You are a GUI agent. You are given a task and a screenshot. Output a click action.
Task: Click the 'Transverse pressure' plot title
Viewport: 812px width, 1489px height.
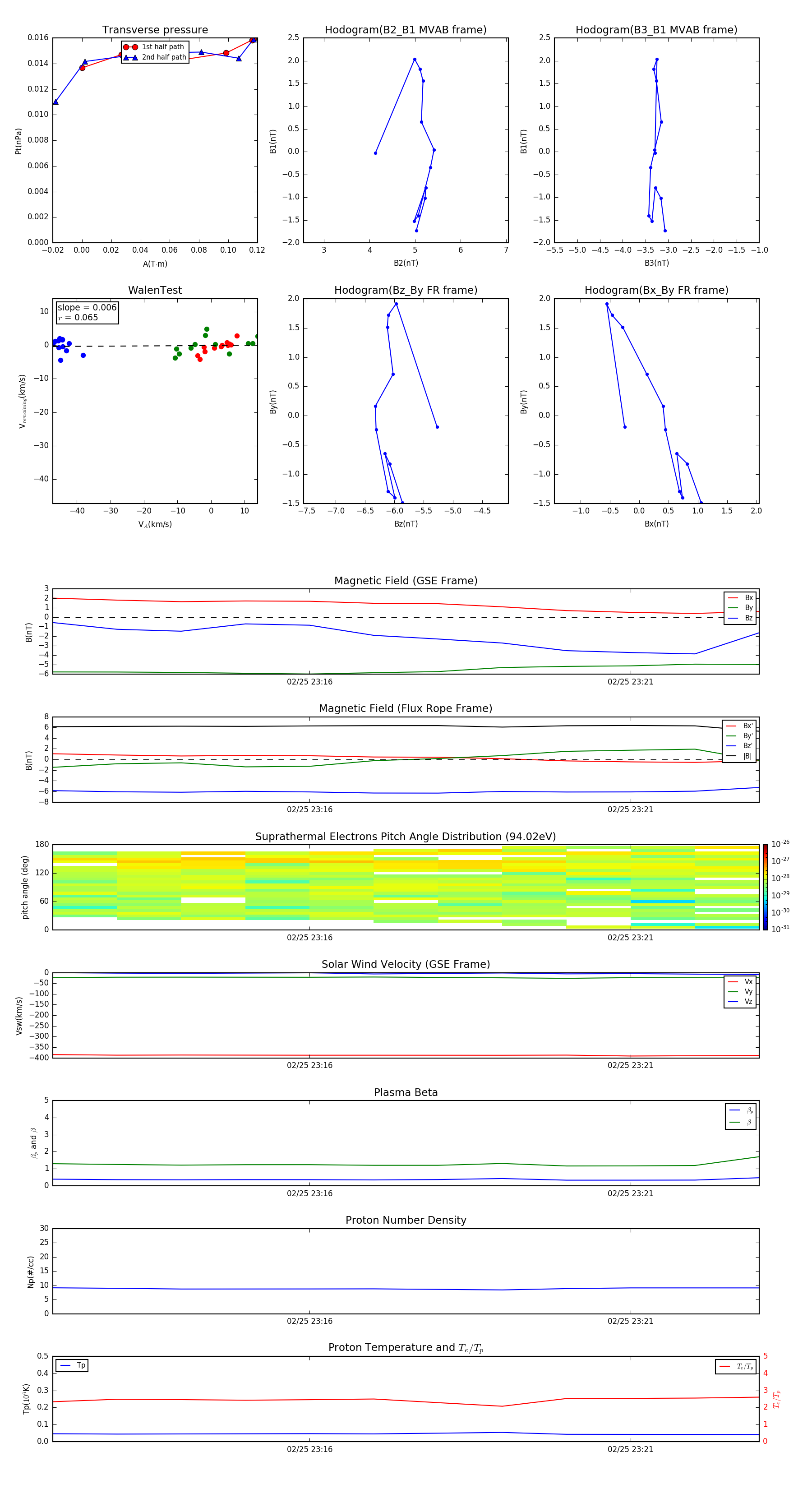click(x=155, y=29)
